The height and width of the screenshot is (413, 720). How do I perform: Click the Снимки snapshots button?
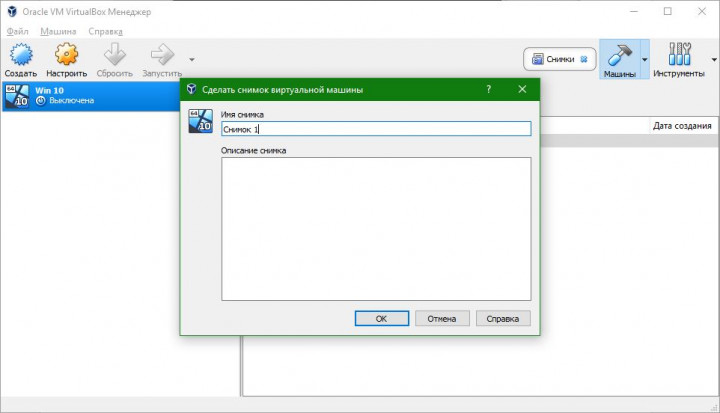coord(560,59)
